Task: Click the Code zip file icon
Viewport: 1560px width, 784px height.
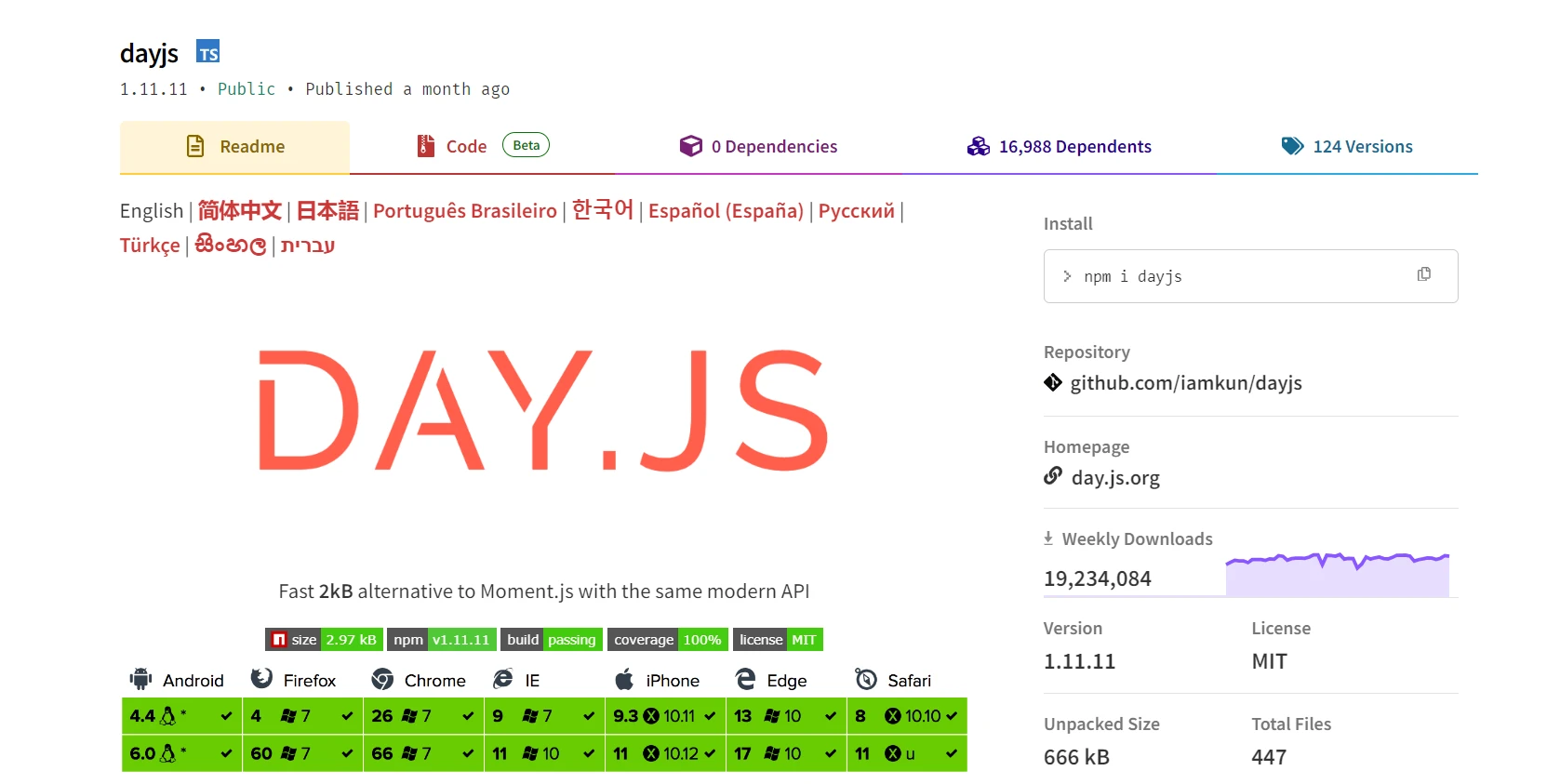Action: [x=426, y=146]
